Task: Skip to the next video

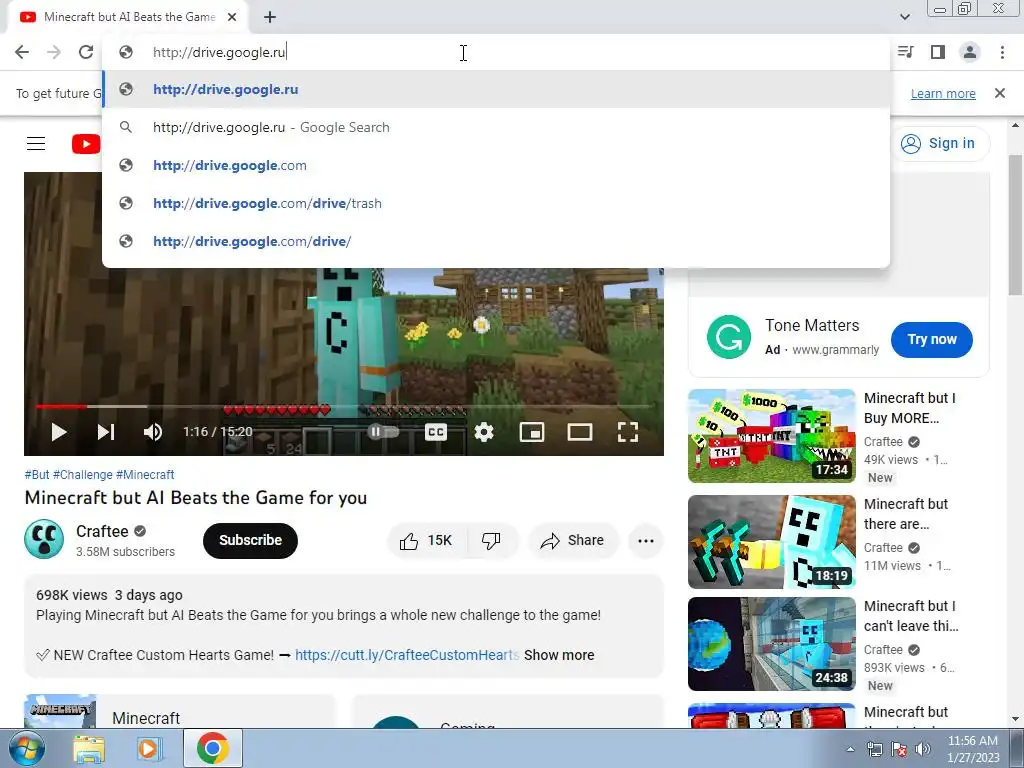Action: click(106, 432)
